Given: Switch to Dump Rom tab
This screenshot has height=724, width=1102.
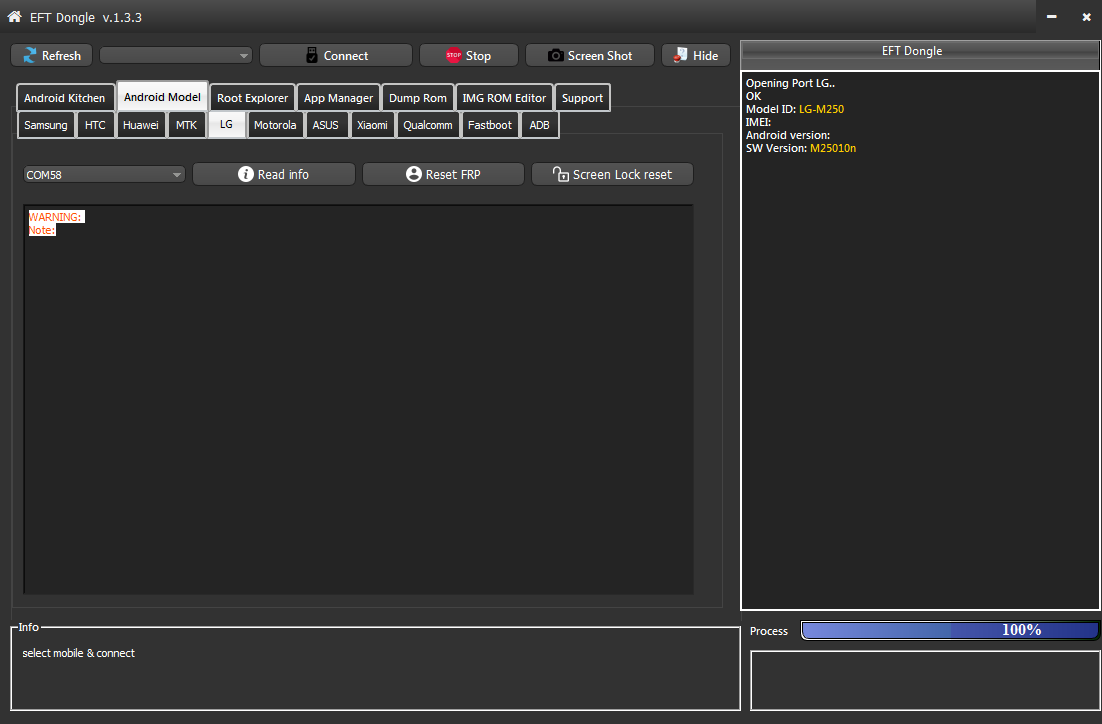Looking at the screenshot, I should pyautogui.click(x=417, y=98).
